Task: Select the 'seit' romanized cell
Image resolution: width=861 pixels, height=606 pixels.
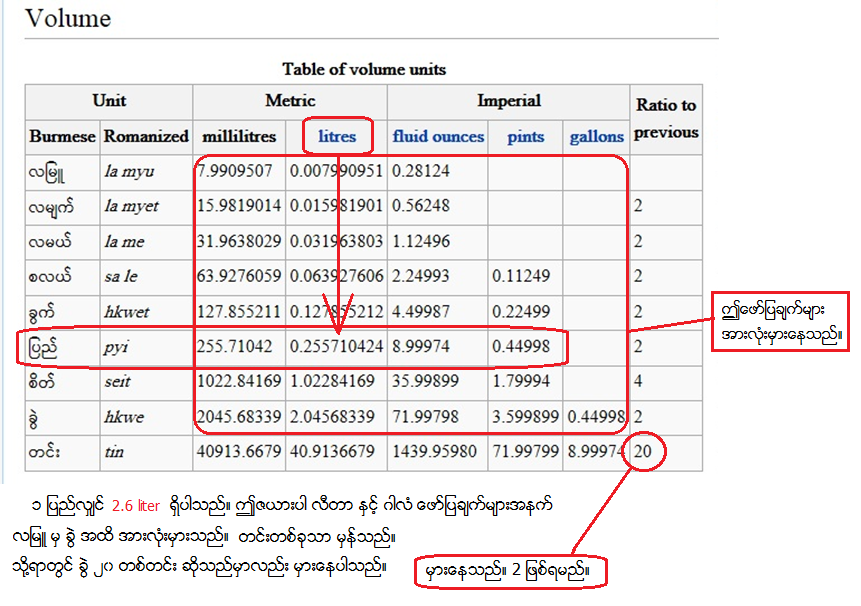Action: [x=118, y=381]
